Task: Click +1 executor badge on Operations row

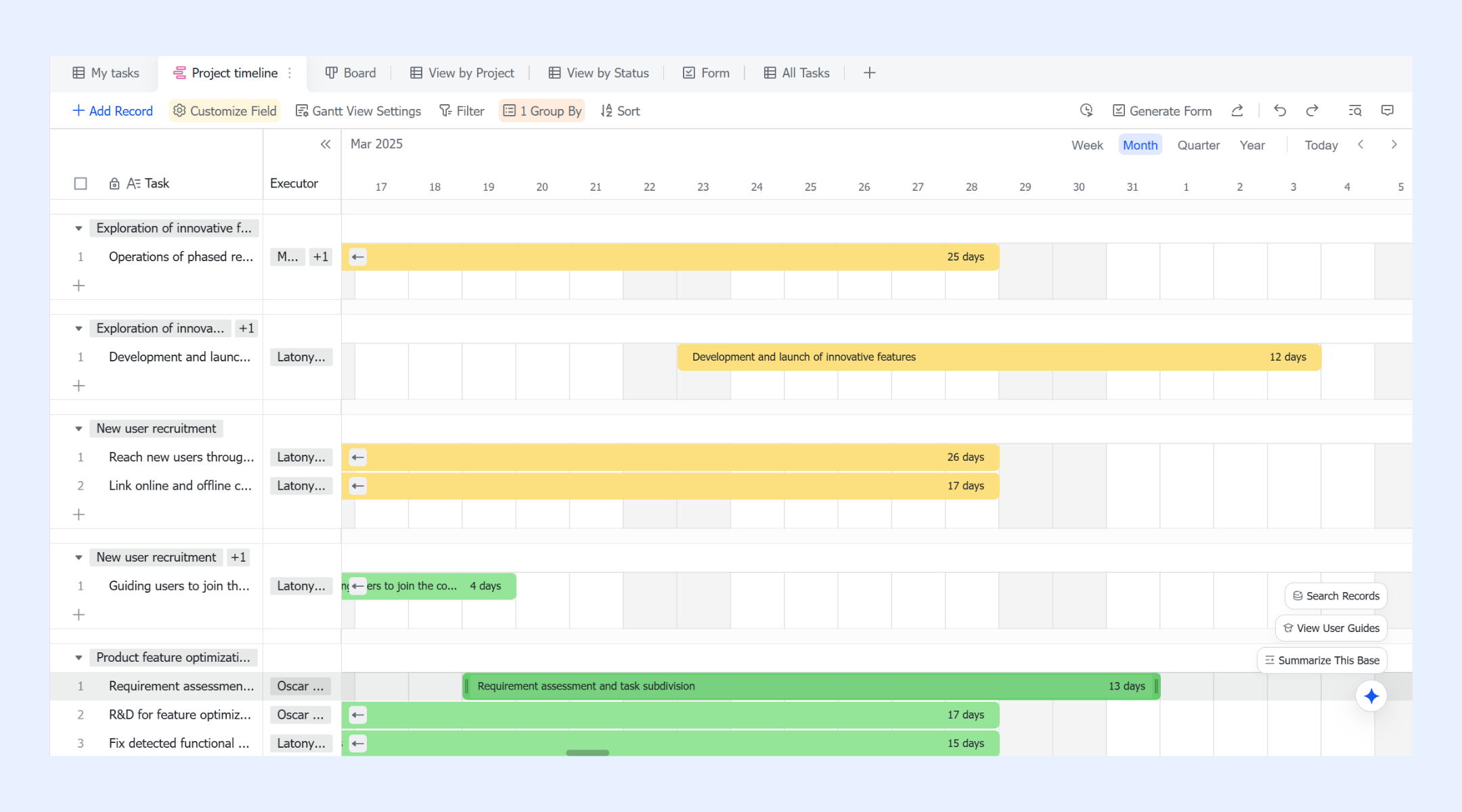Action: pyautogui.click(x=321, y=257)
